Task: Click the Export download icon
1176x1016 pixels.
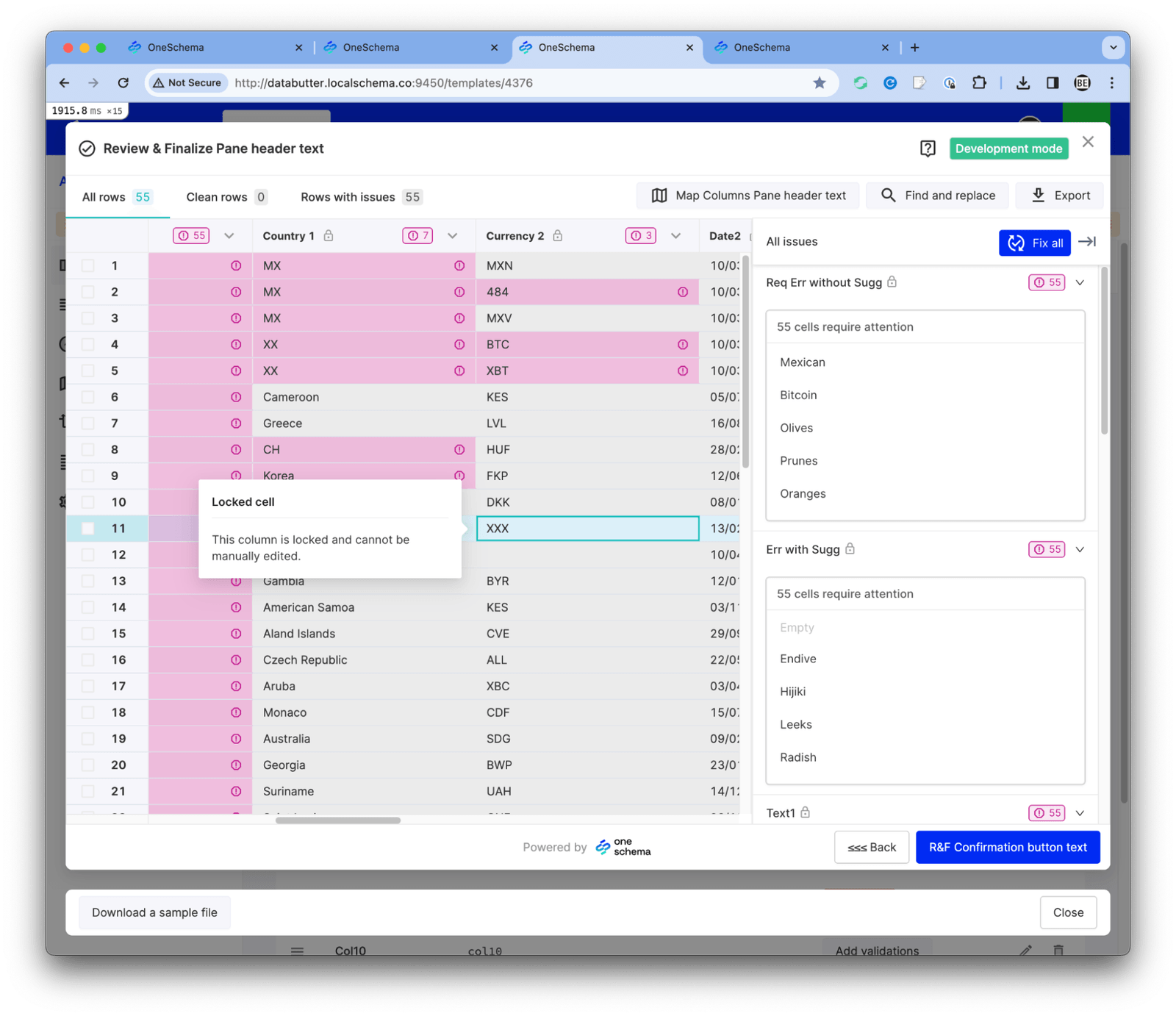Action: click(1039, 196)
